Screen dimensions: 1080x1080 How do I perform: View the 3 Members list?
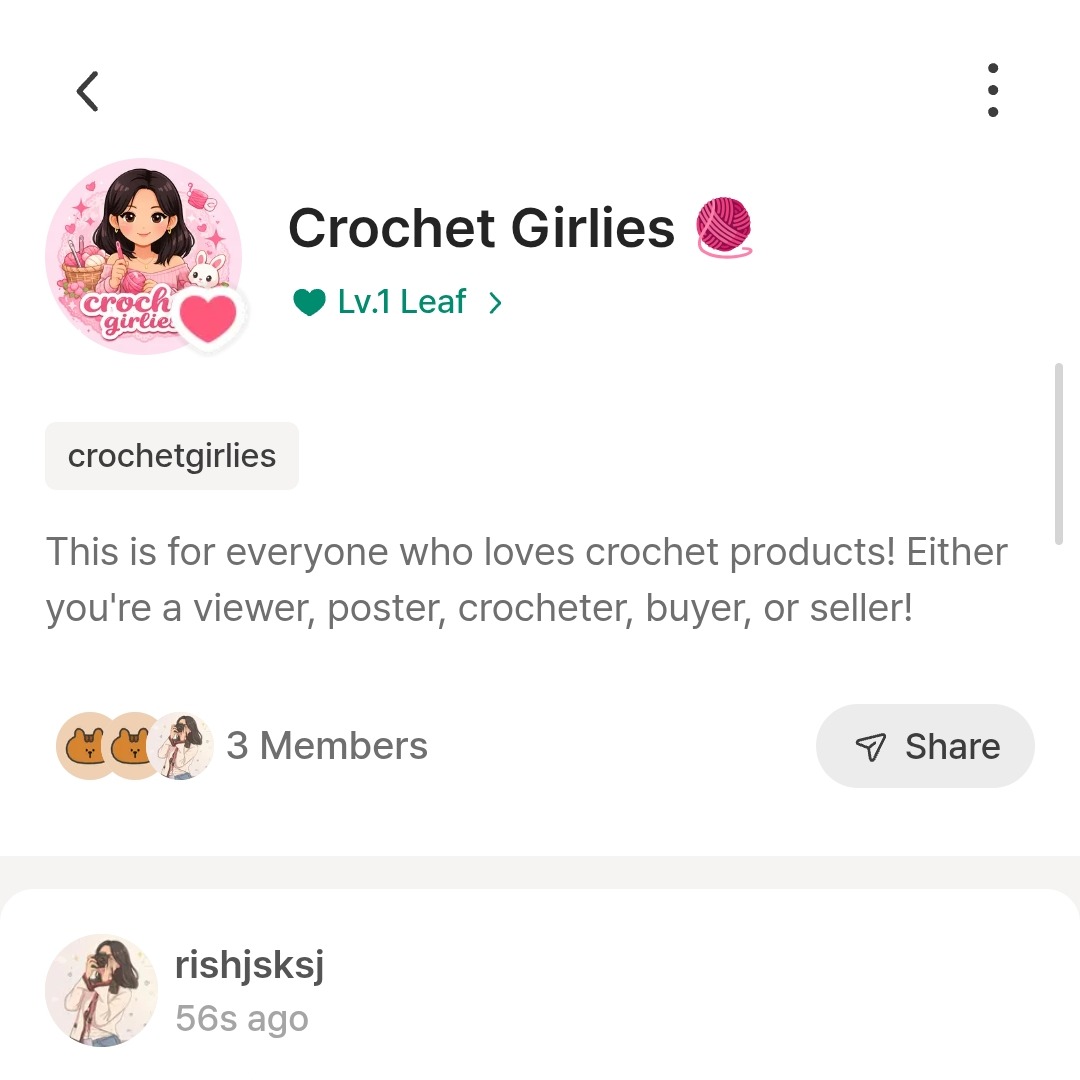[x=327, y=746]
